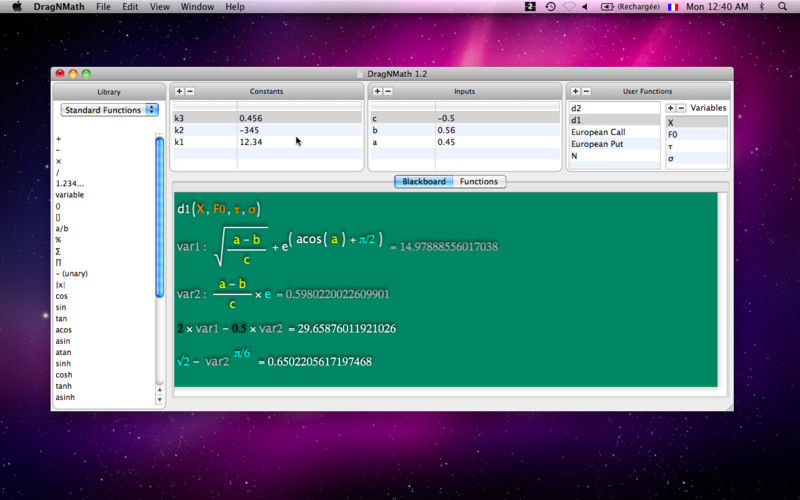The width and height of the screenshot is (800, 500).
Task: Select variable X in Variables list
Action: click(x=696, y=122)
